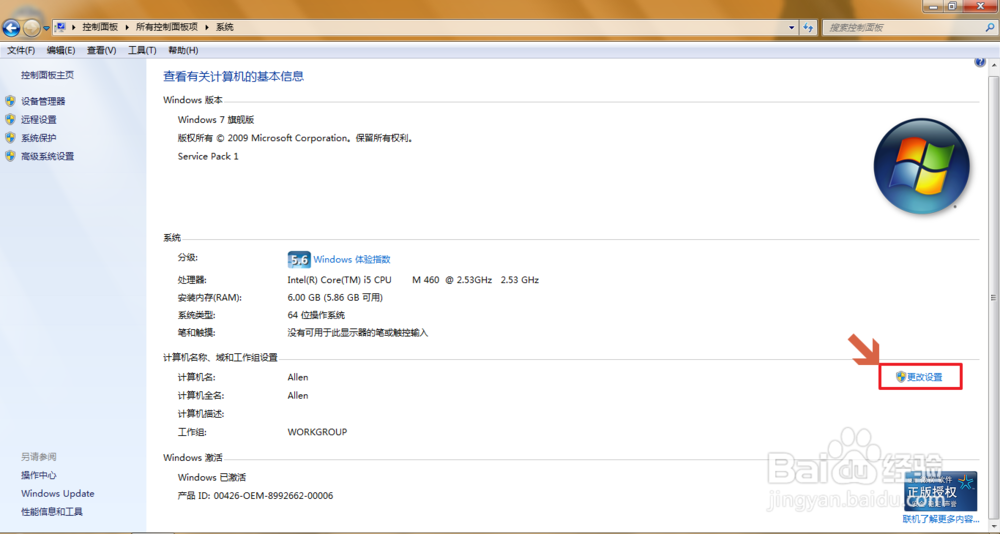This screenshot has height=534, width=1000.
Task: Select the '64 位操作系统' value
Action: click(316, 315)
